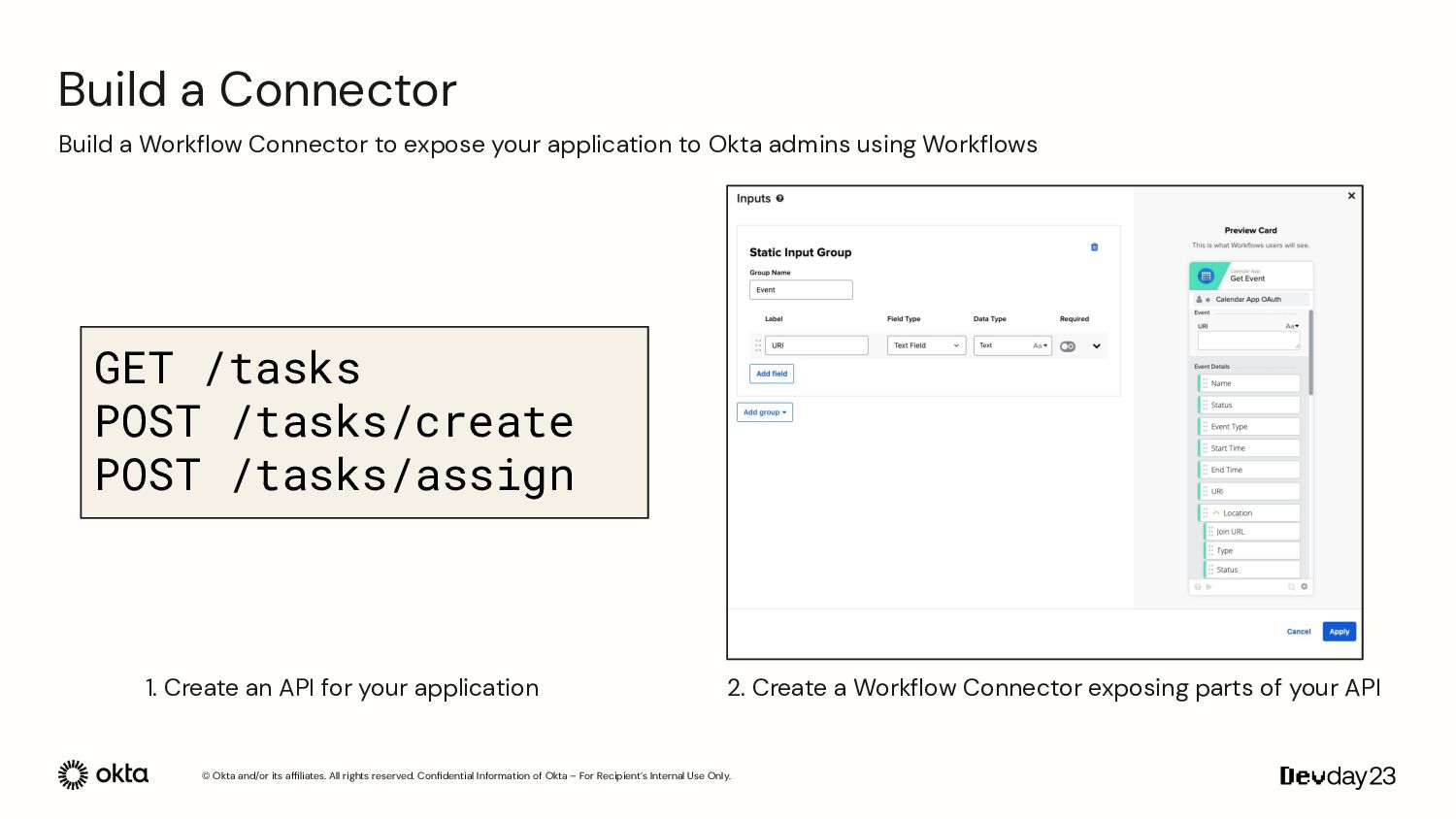Click the Calendar App icon on the preview card

click(1207, 276)
